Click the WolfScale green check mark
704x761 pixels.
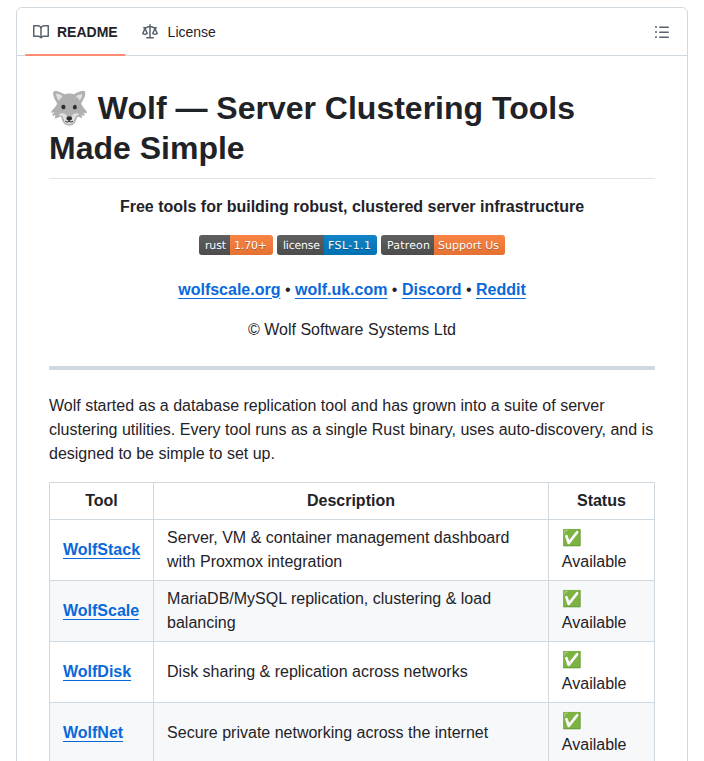[x=572, y=598]
